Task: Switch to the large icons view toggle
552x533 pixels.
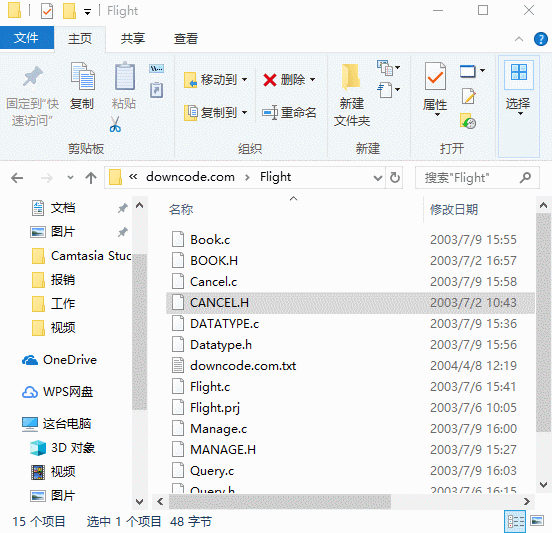Action: (x=537, y=521)
